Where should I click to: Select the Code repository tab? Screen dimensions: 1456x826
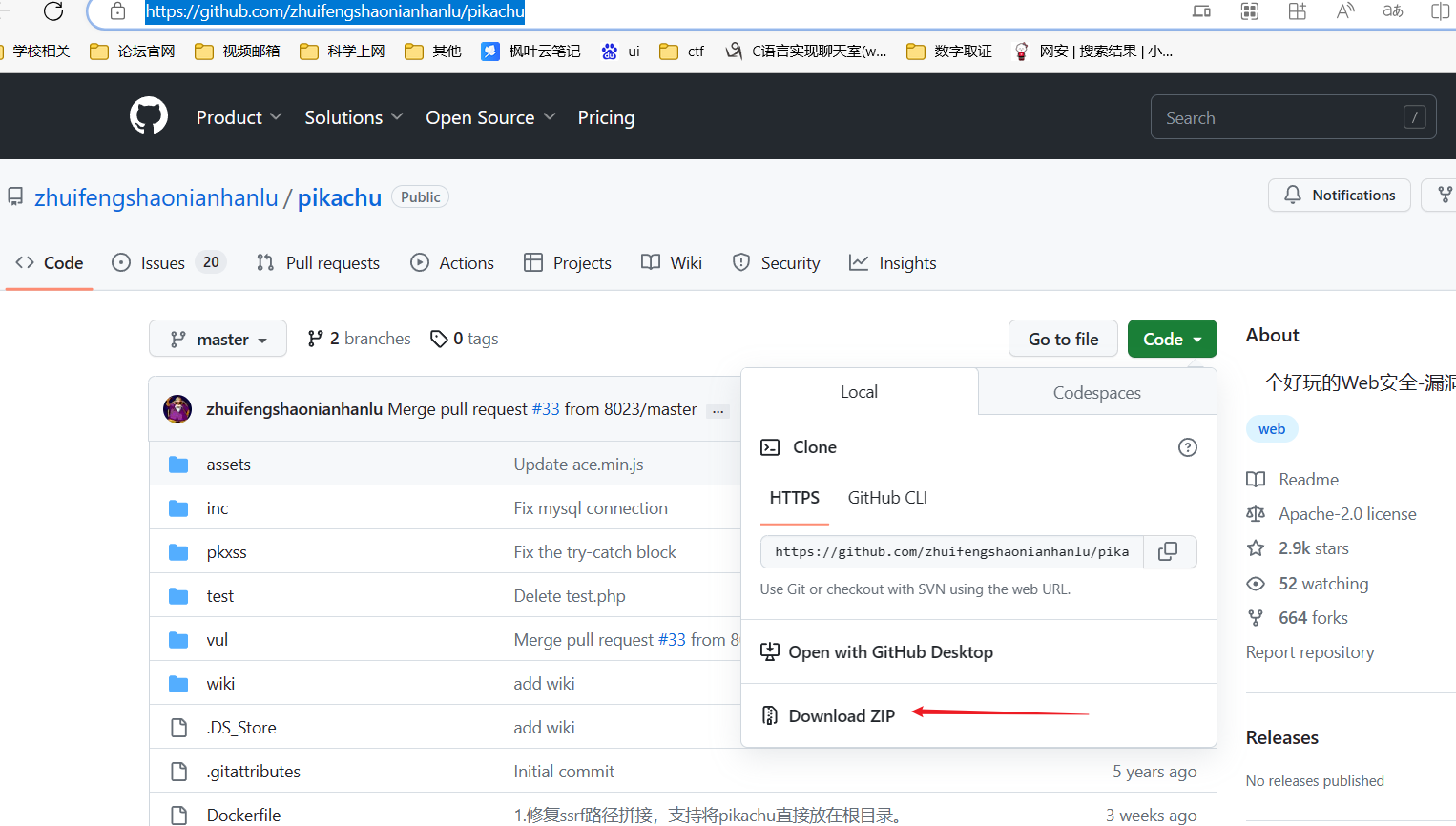pos(50,263)
